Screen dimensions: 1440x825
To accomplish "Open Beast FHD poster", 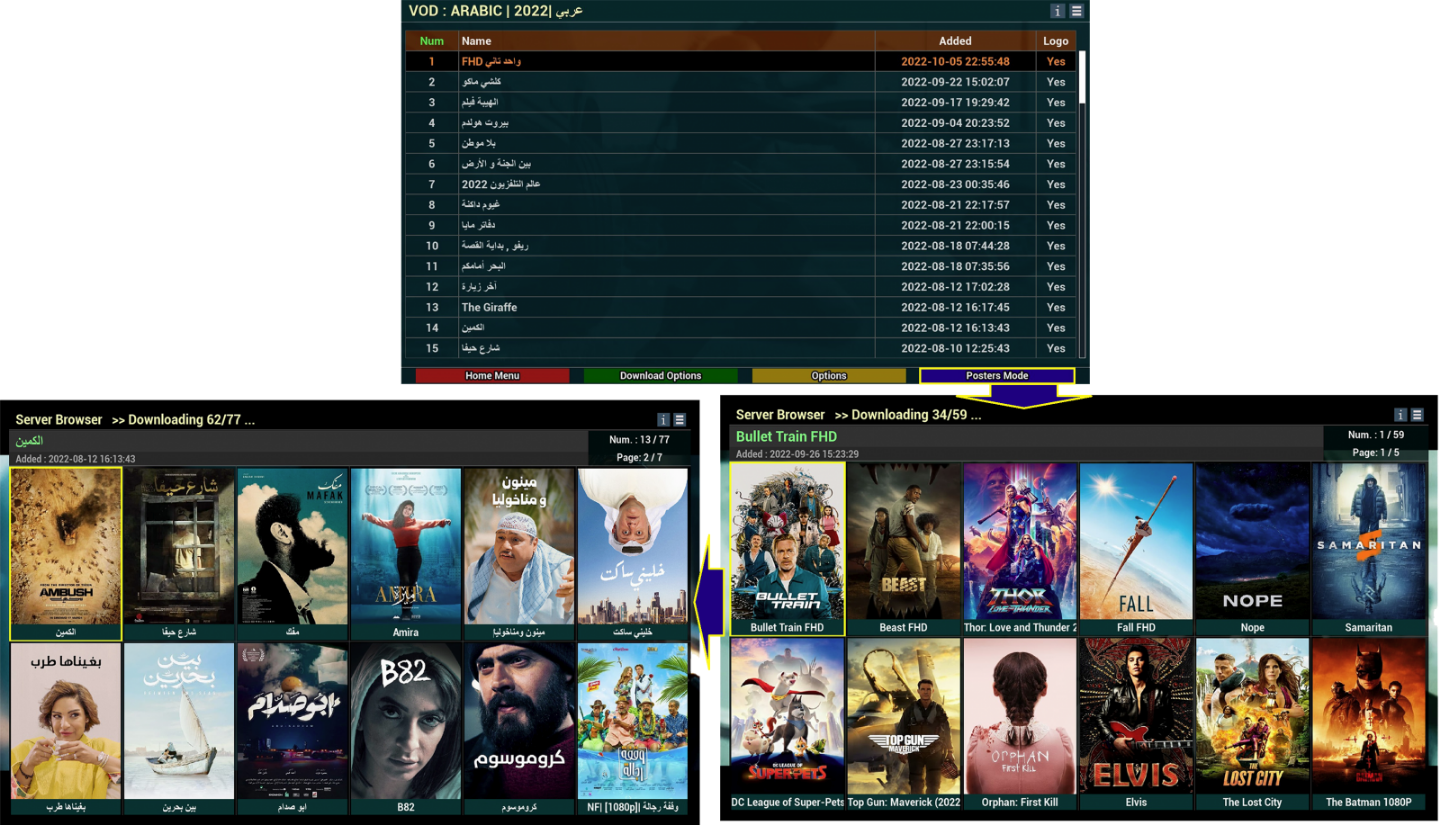I will coord(904,549).
